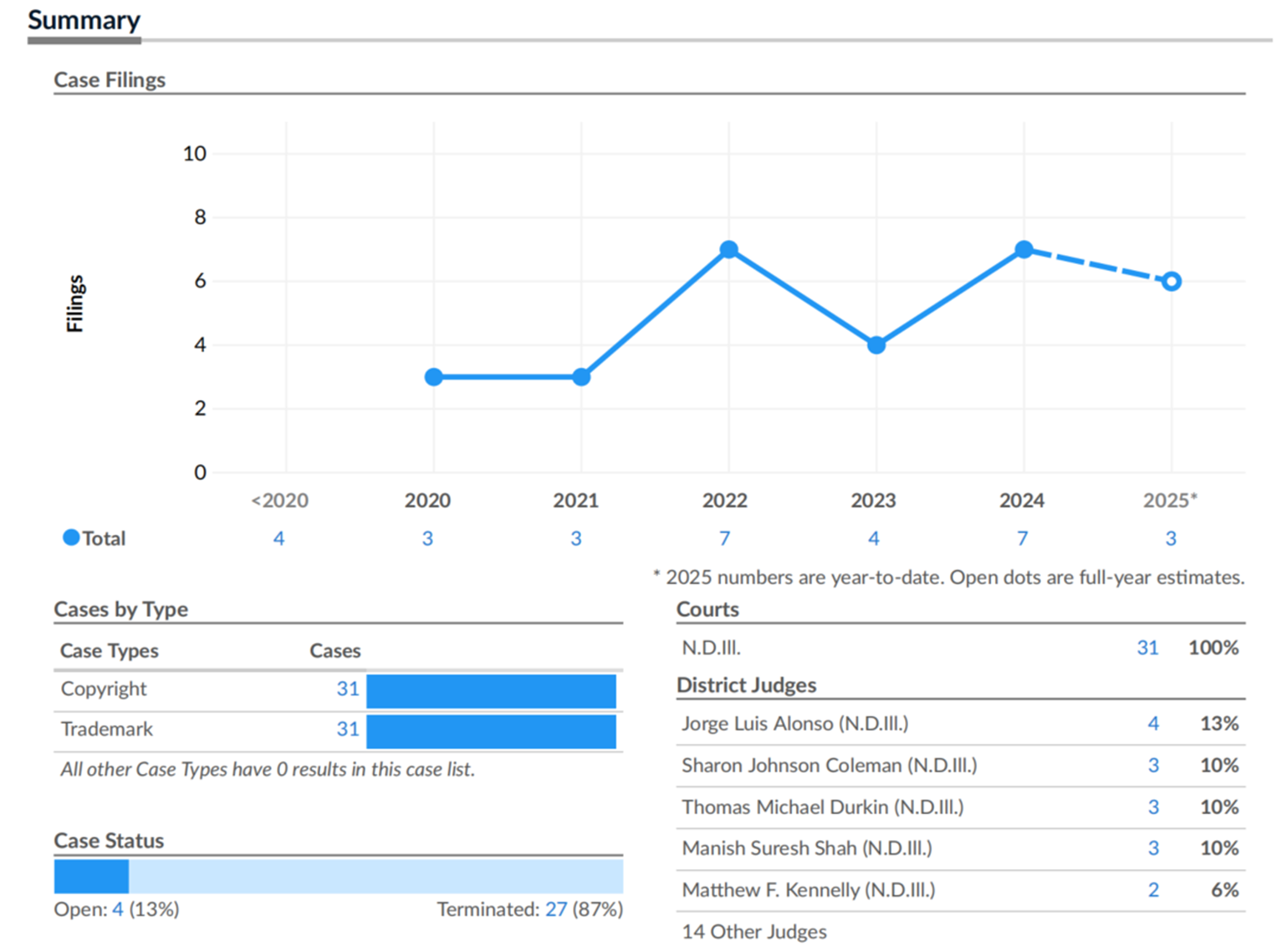This screenshot has width=1287, height=952.
Task: Click the 2025 open-dot estimate marker
Action: point(1171,282)
